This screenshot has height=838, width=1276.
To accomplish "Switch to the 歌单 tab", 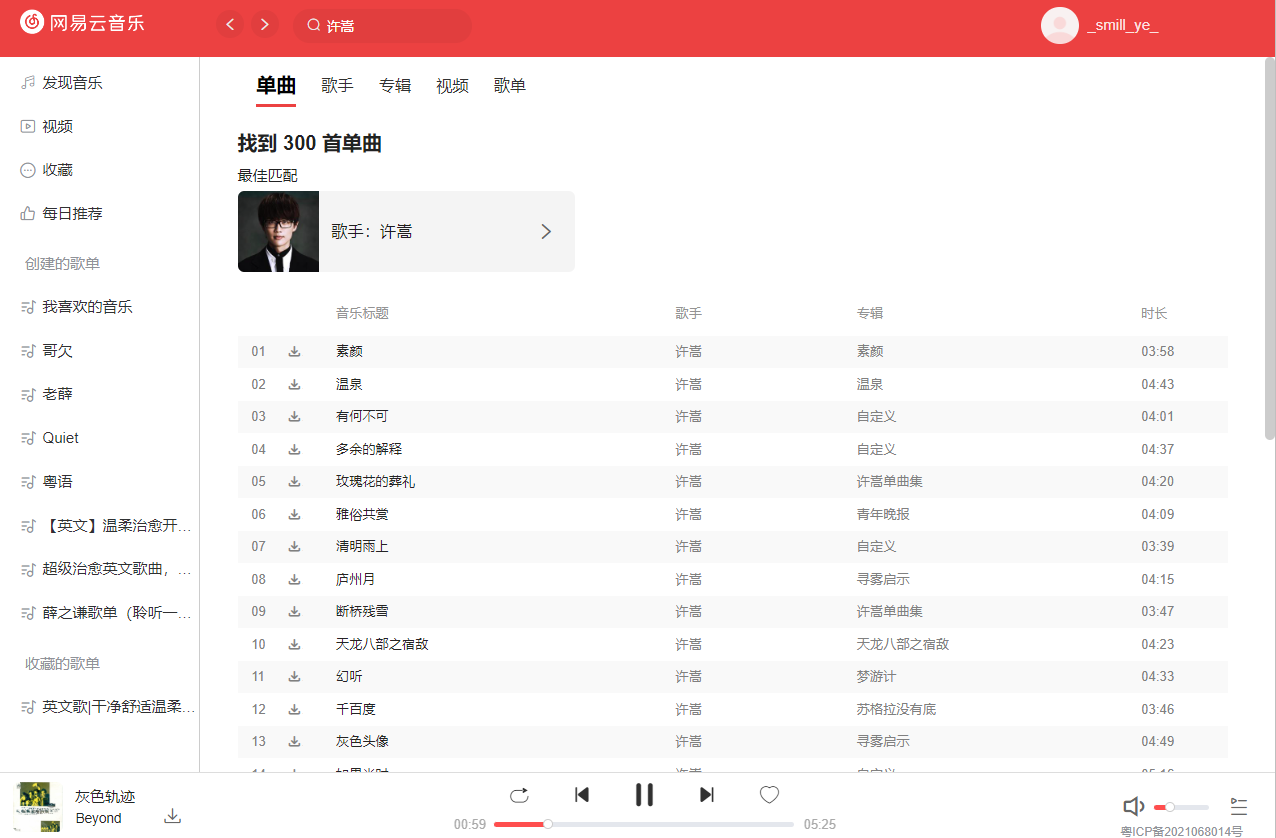I will (x=510, y=86).
